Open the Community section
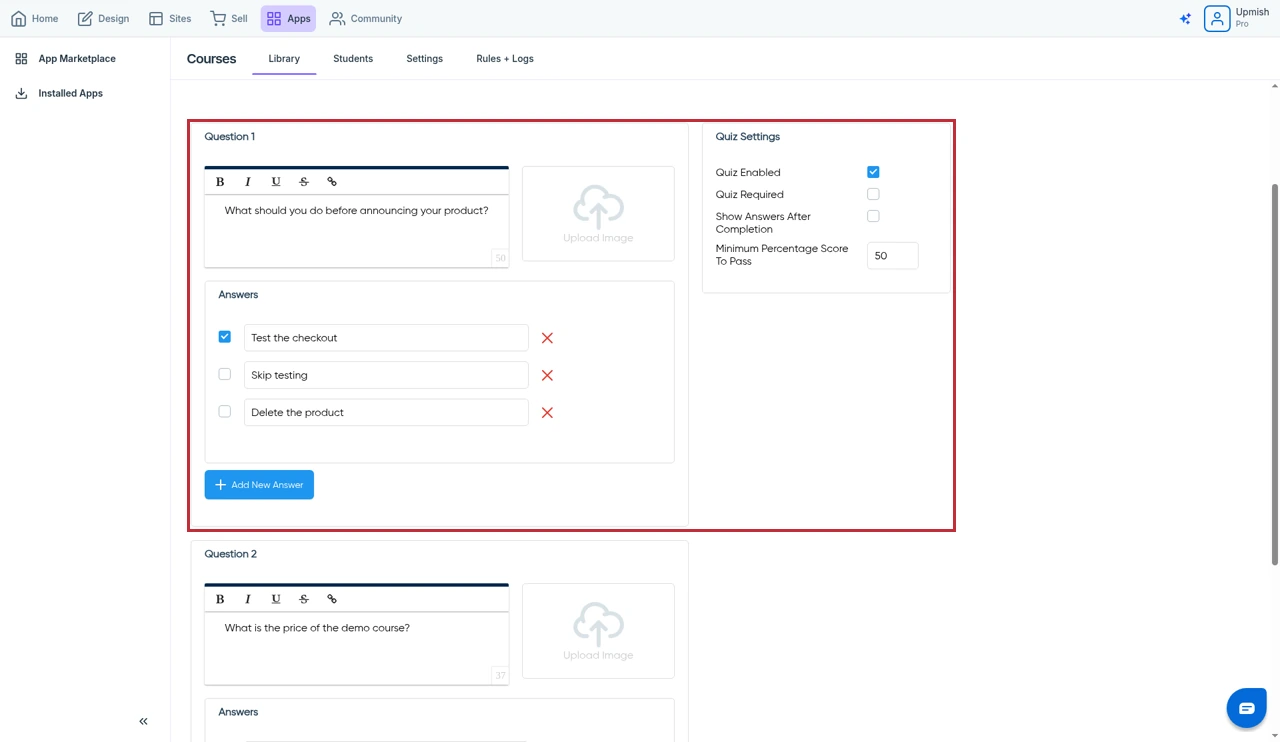Image resolution: width=1280 pixels, height=742 pixels. click(x=366, y=18)
